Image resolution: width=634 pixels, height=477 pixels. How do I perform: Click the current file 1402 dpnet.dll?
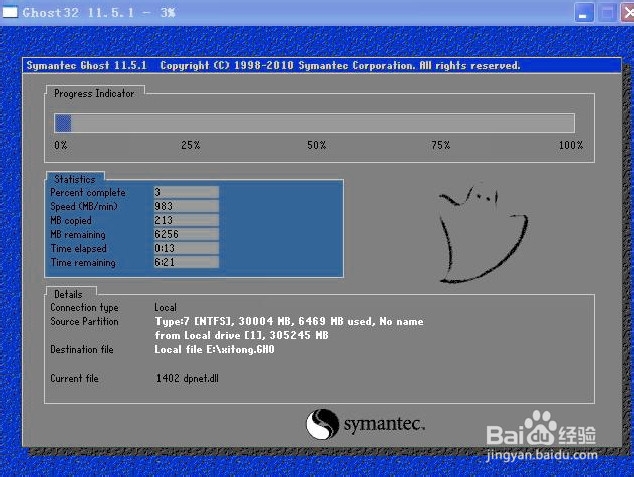(187, 378)
